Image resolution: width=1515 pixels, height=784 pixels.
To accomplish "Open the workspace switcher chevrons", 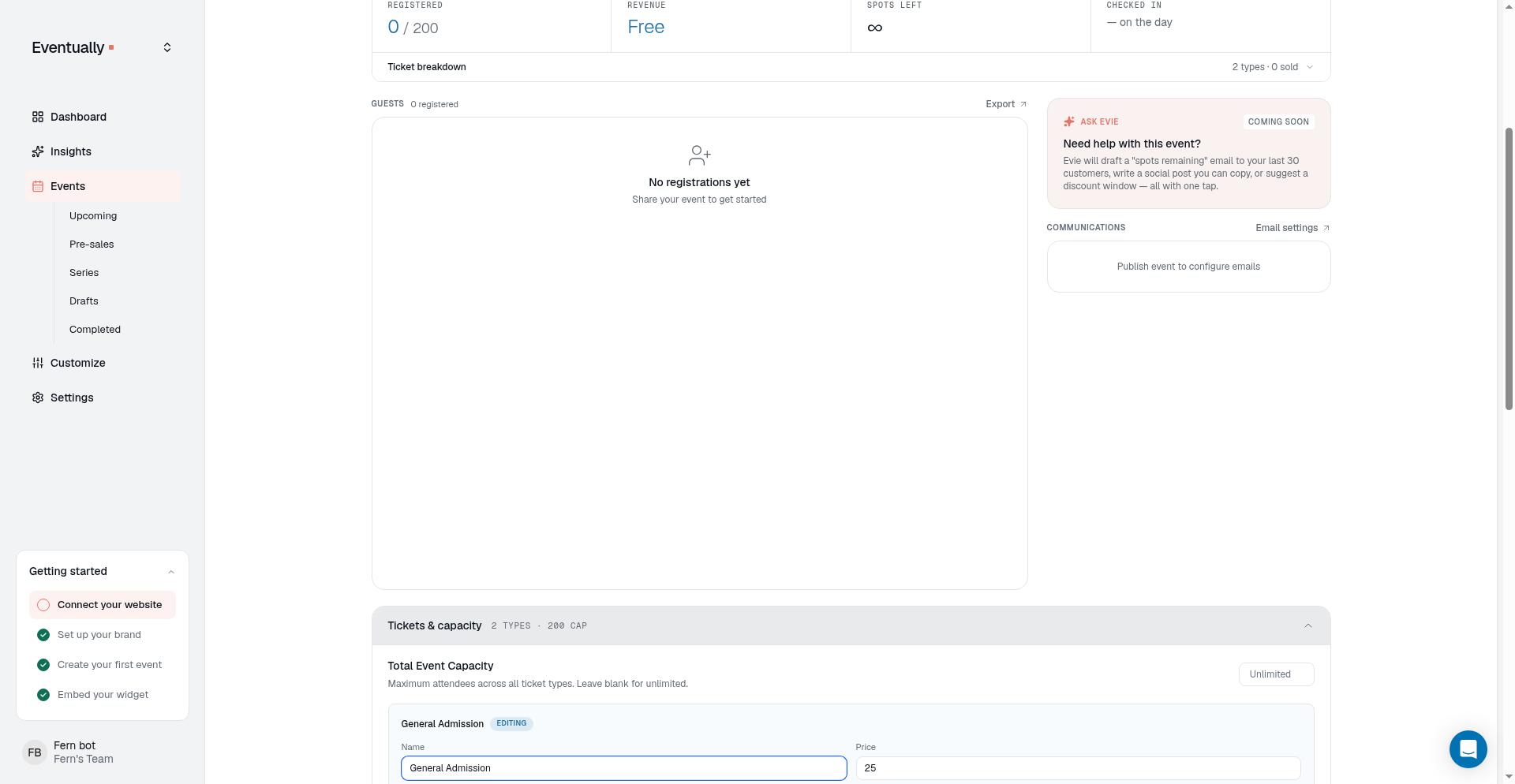I will click(167, 47).
